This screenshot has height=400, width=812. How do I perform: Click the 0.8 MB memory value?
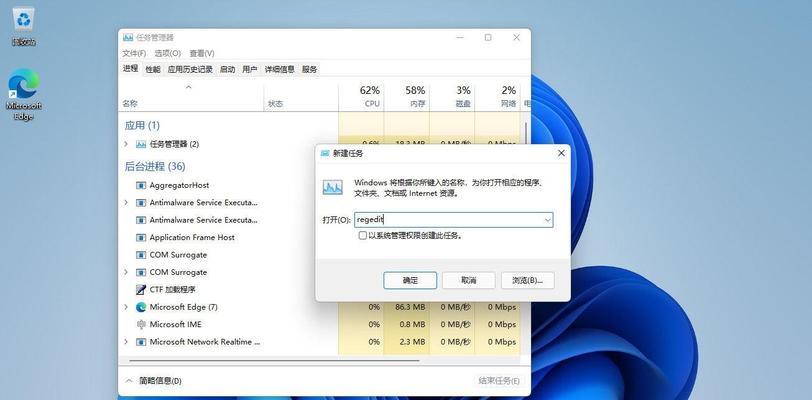coord(413,324)
